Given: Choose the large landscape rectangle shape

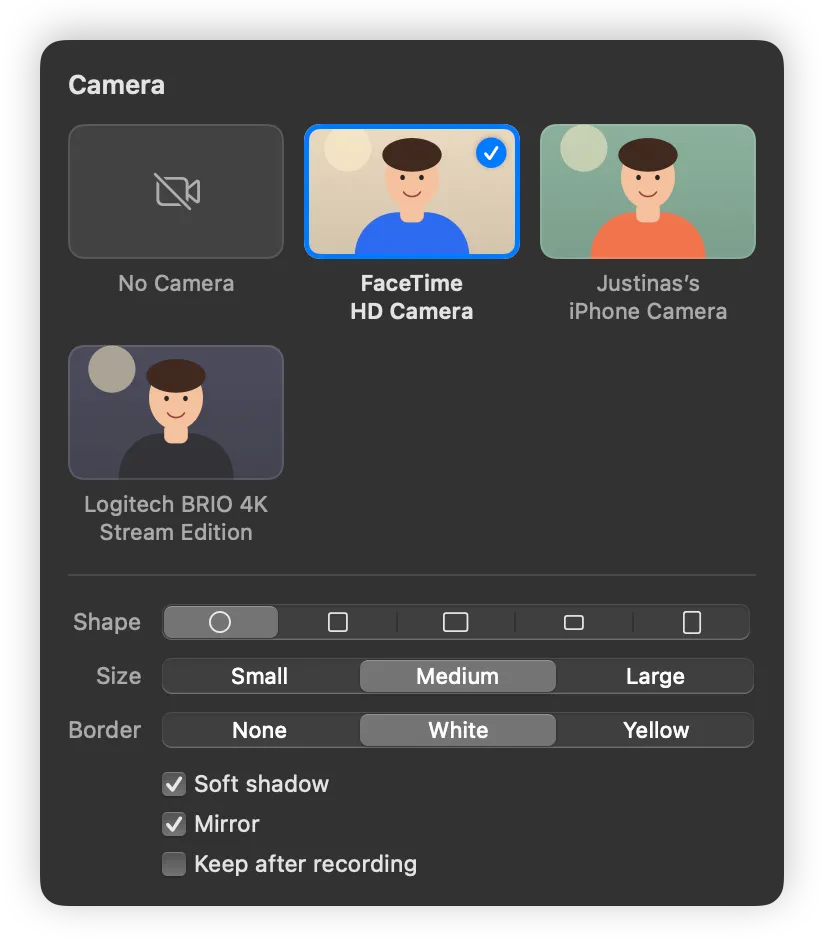Looking at the screenshot, I should pyautogui.click(x=455, y=622).
